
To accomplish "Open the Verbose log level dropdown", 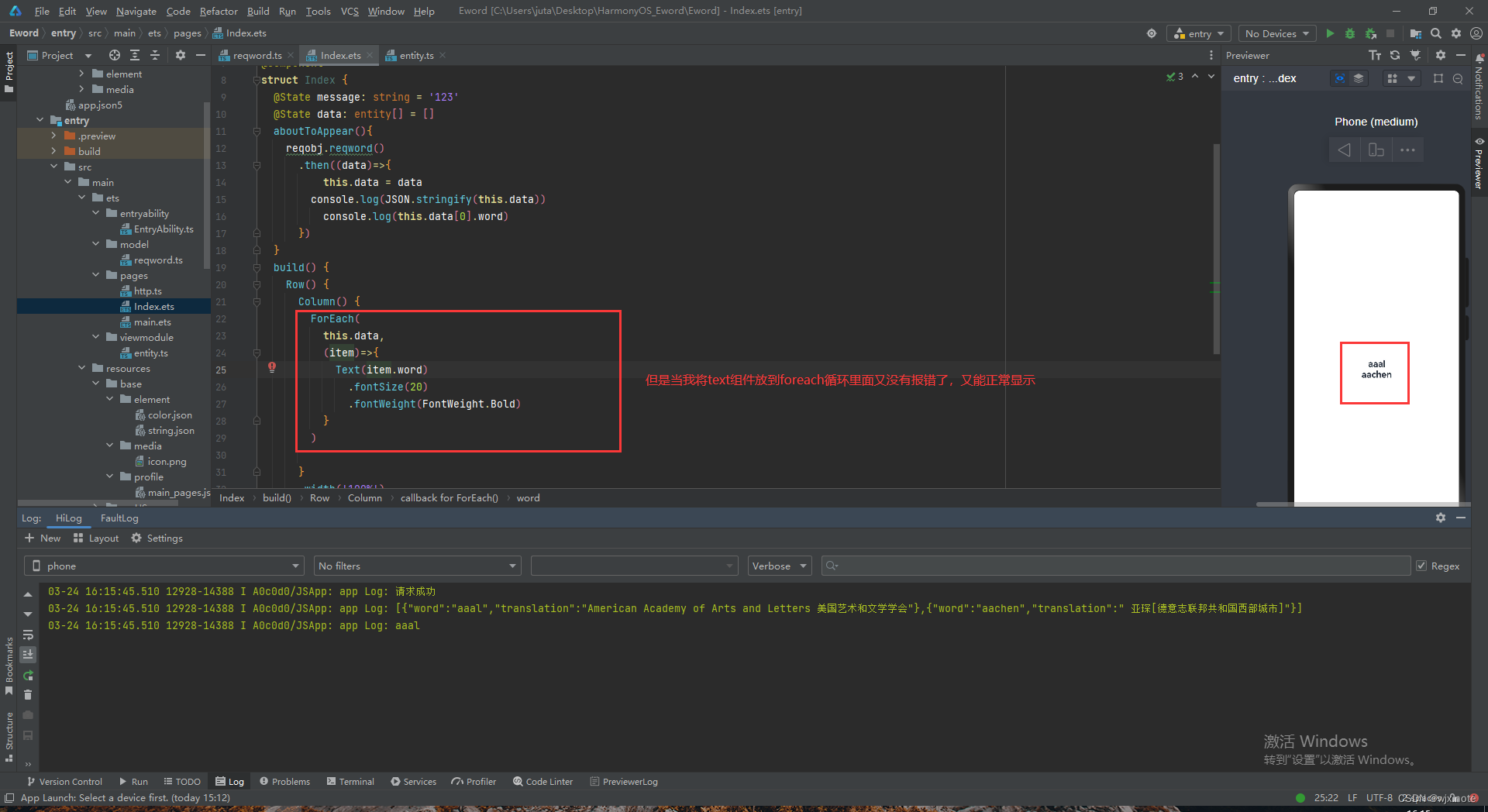I will point(778,566).
